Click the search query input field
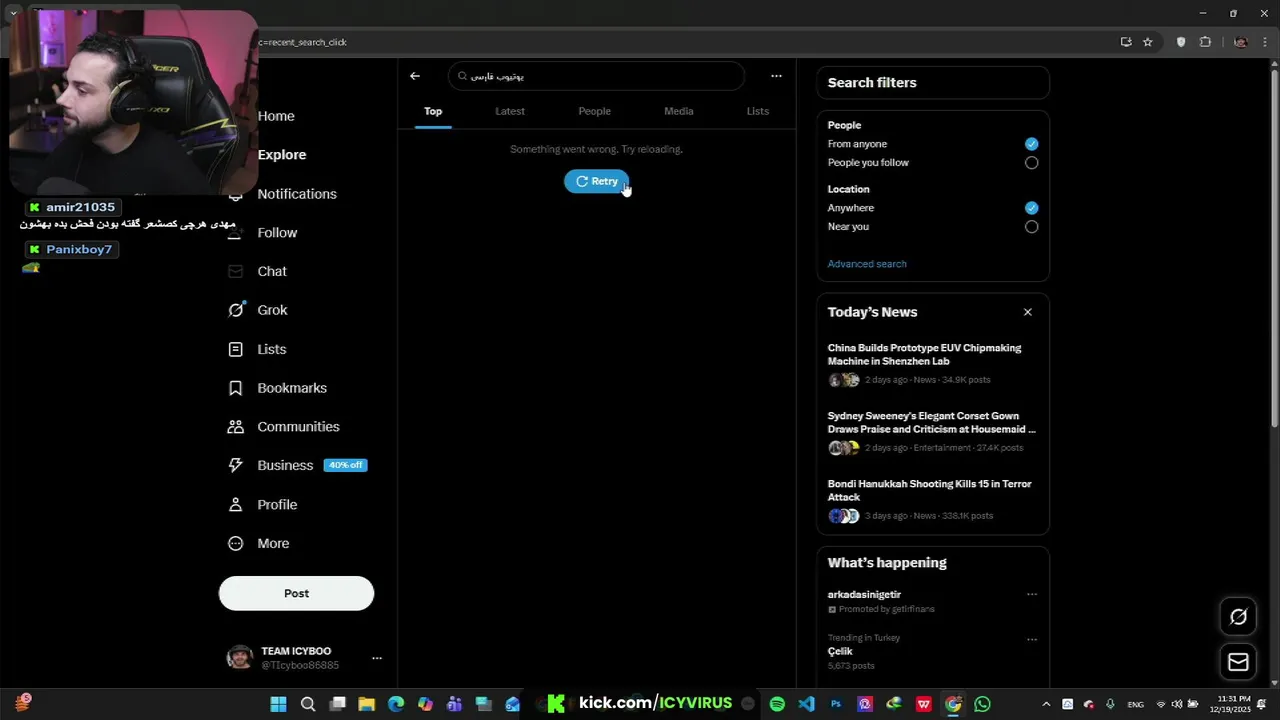 [597, 76]
